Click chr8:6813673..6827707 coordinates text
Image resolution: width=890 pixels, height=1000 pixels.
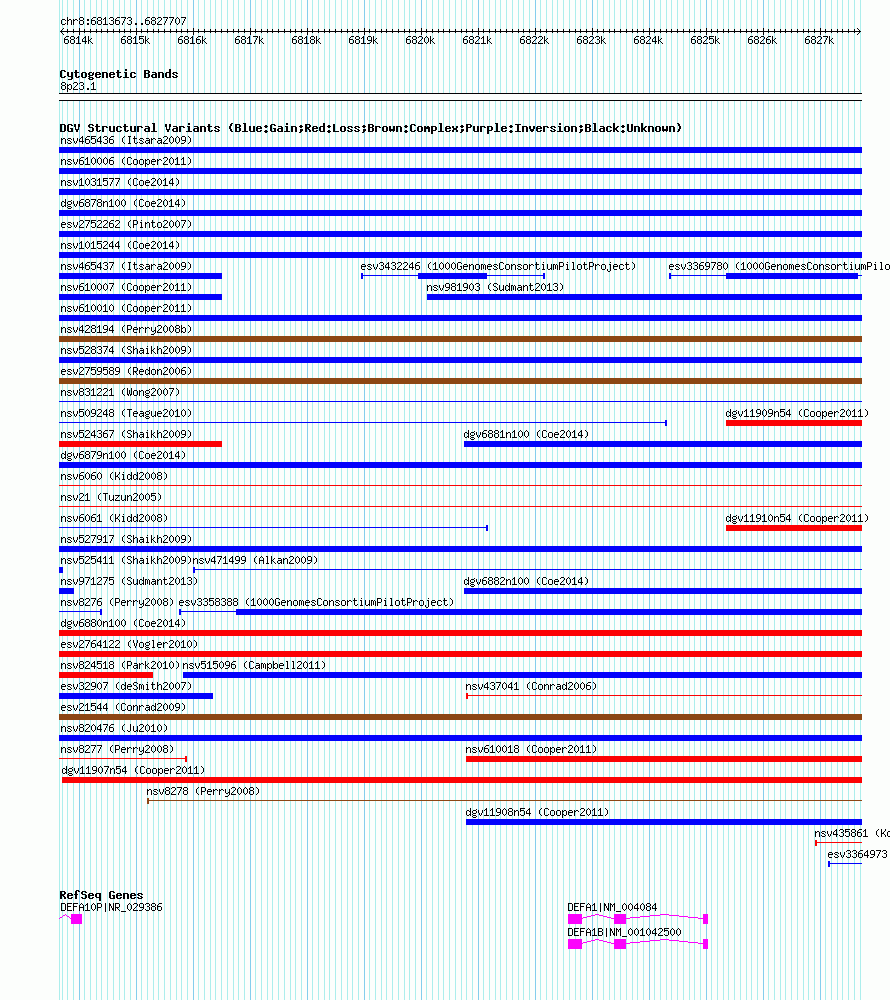(x=124, y=22)
